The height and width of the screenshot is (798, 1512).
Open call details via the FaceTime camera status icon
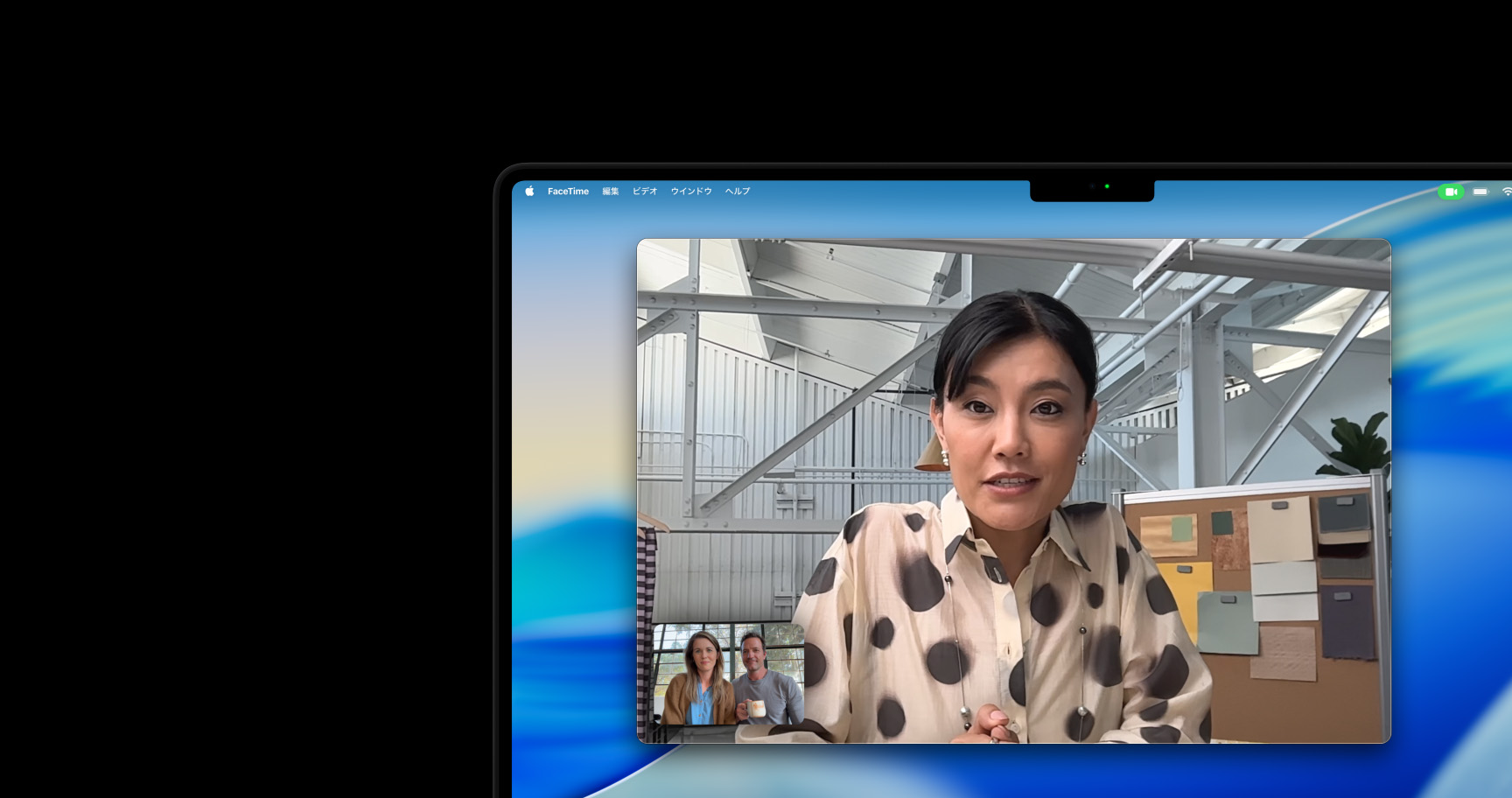pyautogui.click(x=1451, y=191)
